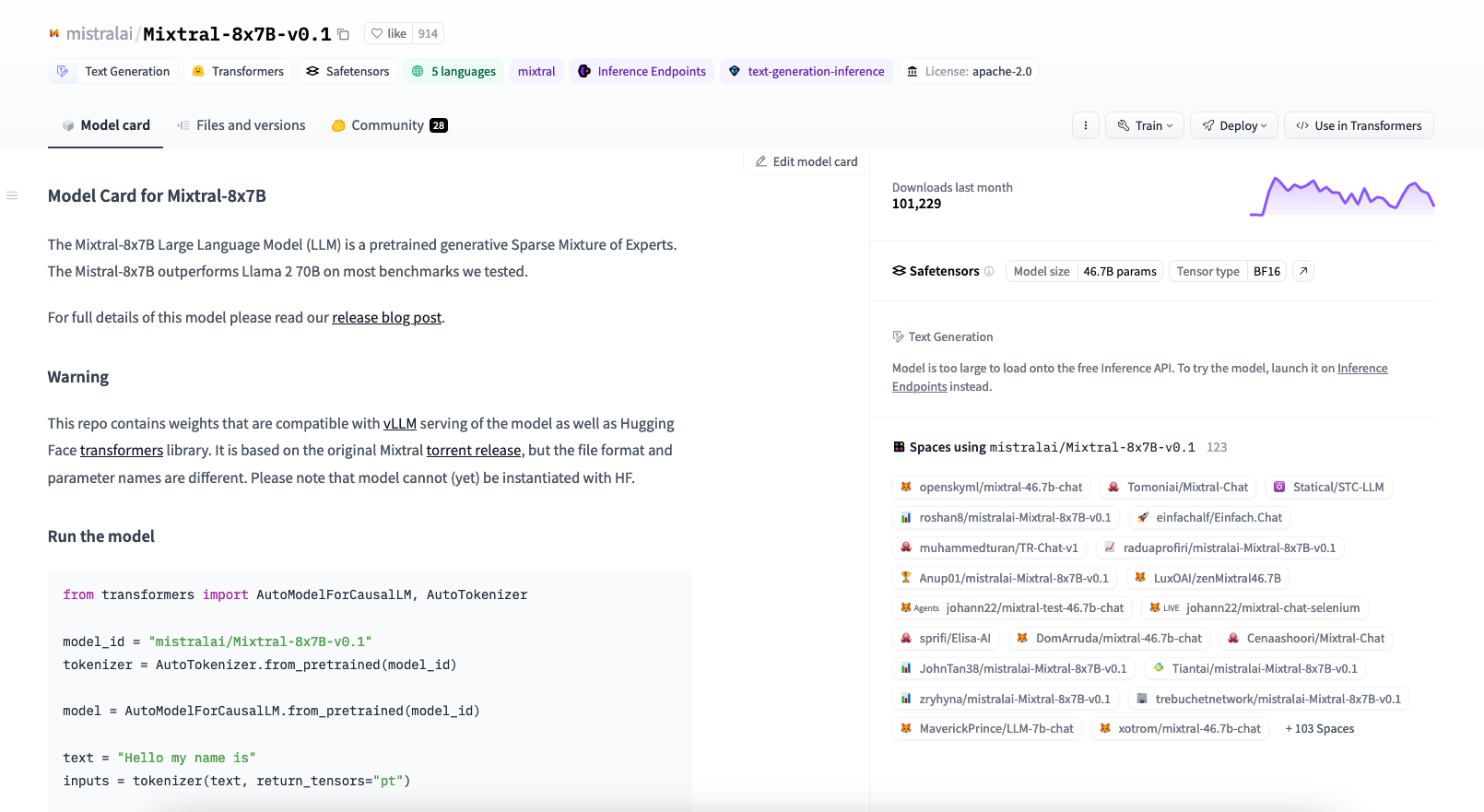1484x812 pixels.
Task: Toggle table of contents sidebar icon
Action: coord(12,195)
